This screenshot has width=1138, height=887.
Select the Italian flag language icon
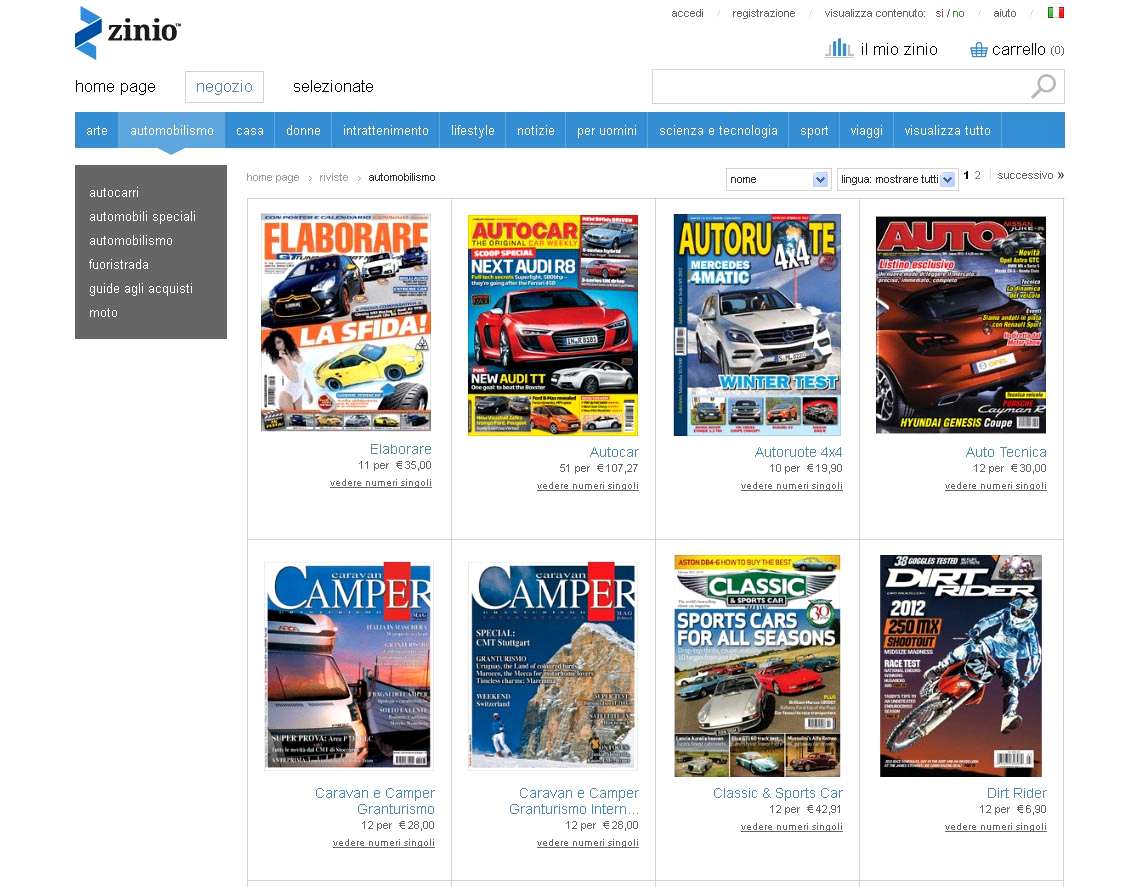tap(1056, 12)
